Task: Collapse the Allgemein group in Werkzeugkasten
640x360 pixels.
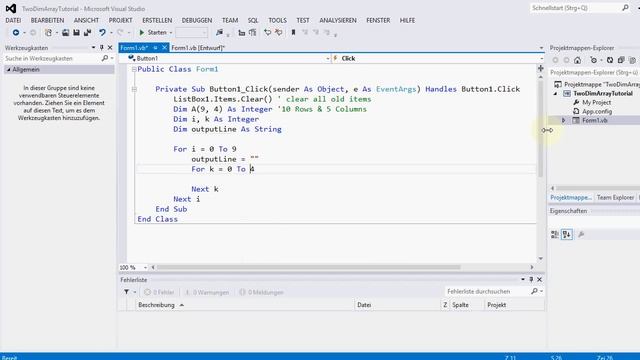Action: click(8, 70)
